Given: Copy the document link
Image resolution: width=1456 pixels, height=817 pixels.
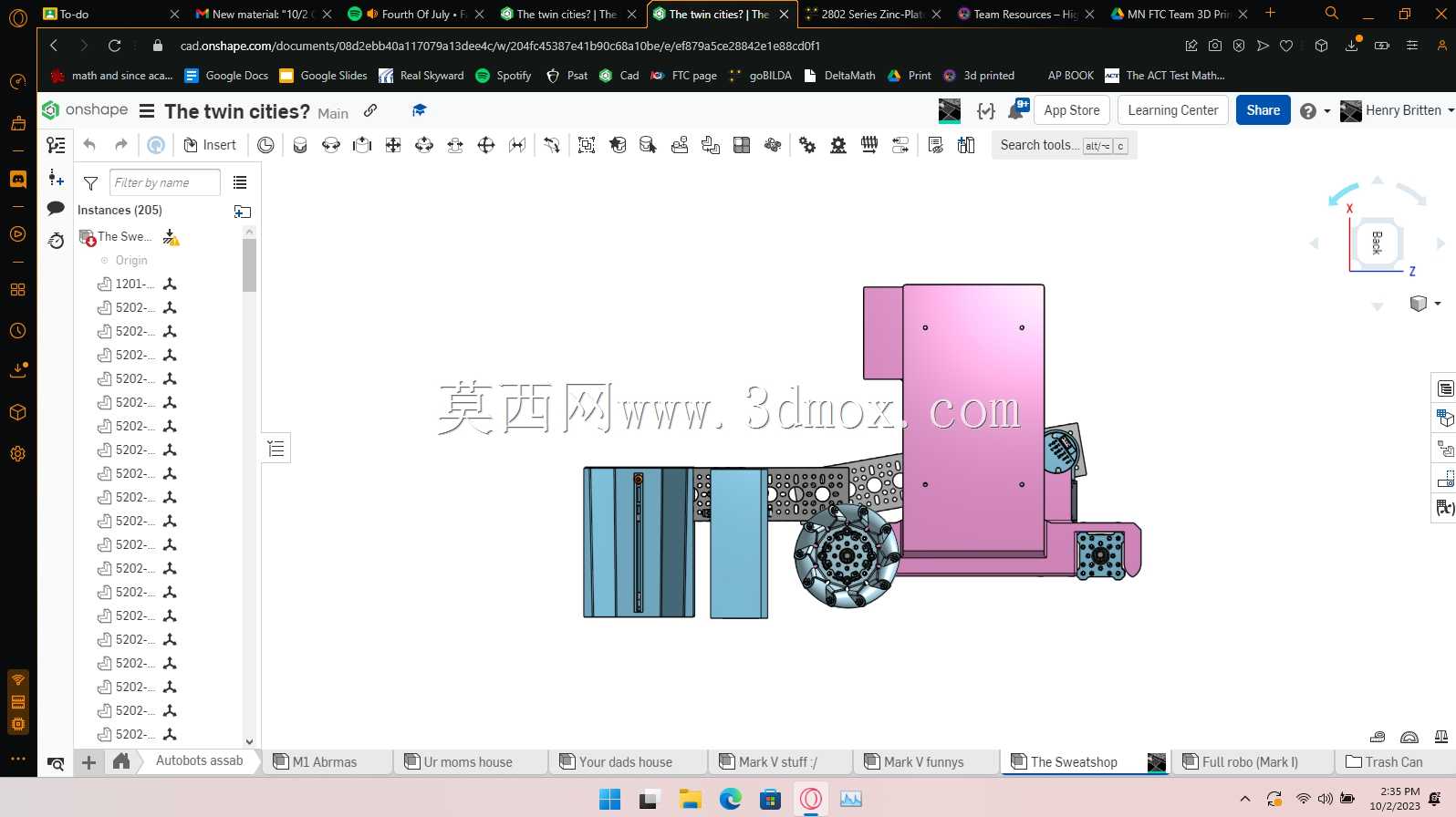Looking at the screenshot, I should (370, 110).
